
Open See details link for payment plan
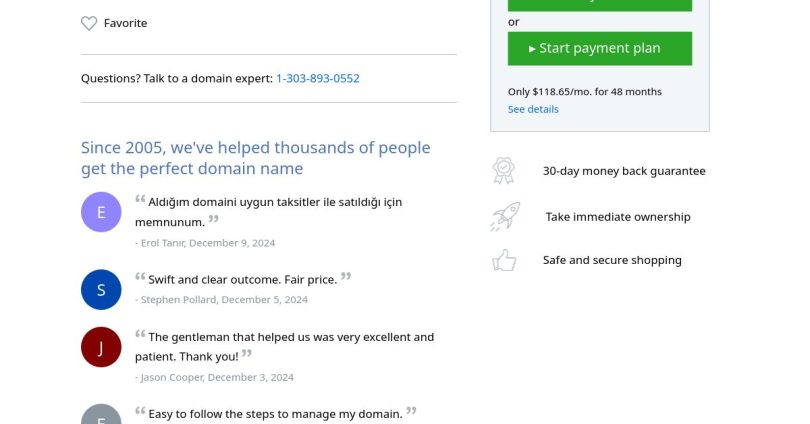tap(533, 109)
